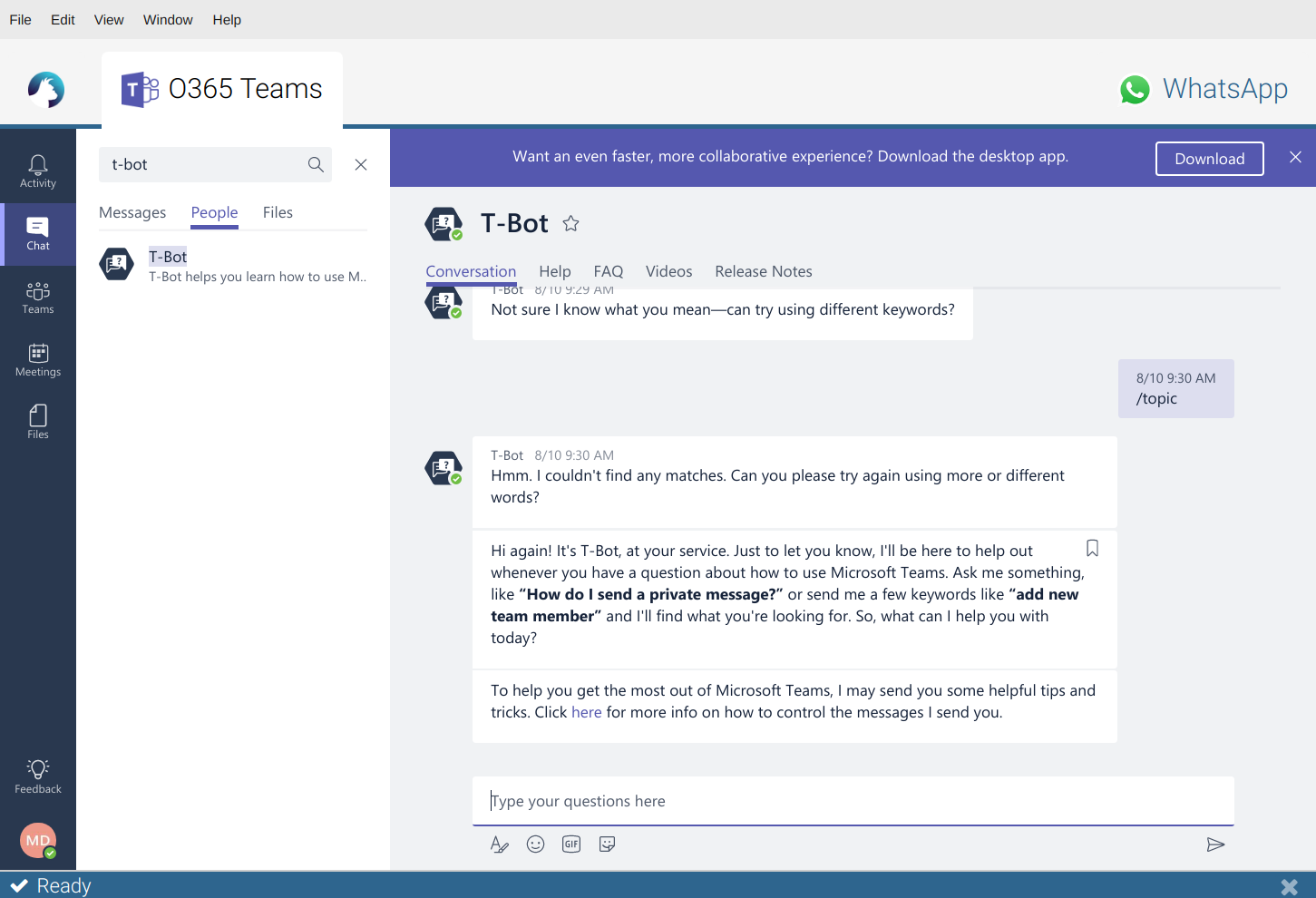Open the Window menu
The image size is (1316, 898).
168,20
